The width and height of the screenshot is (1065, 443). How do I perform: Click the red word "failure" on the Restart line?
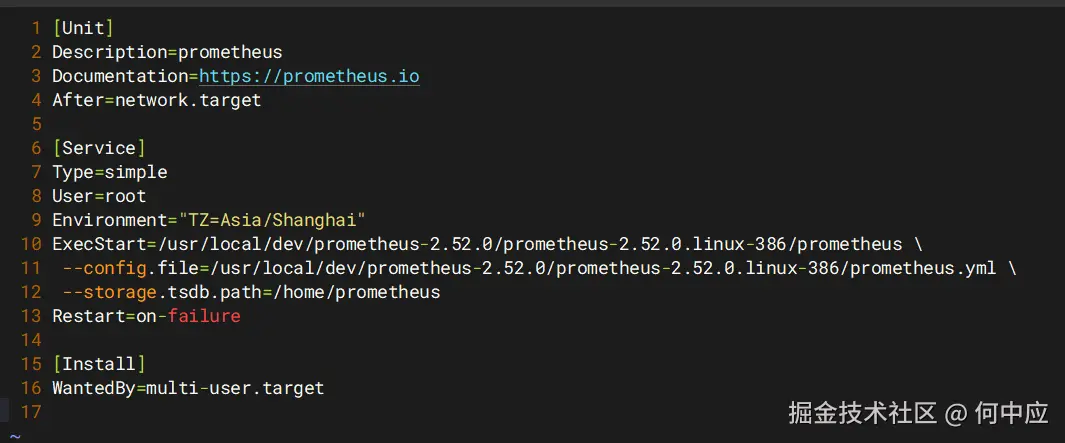tap(204, 316)
